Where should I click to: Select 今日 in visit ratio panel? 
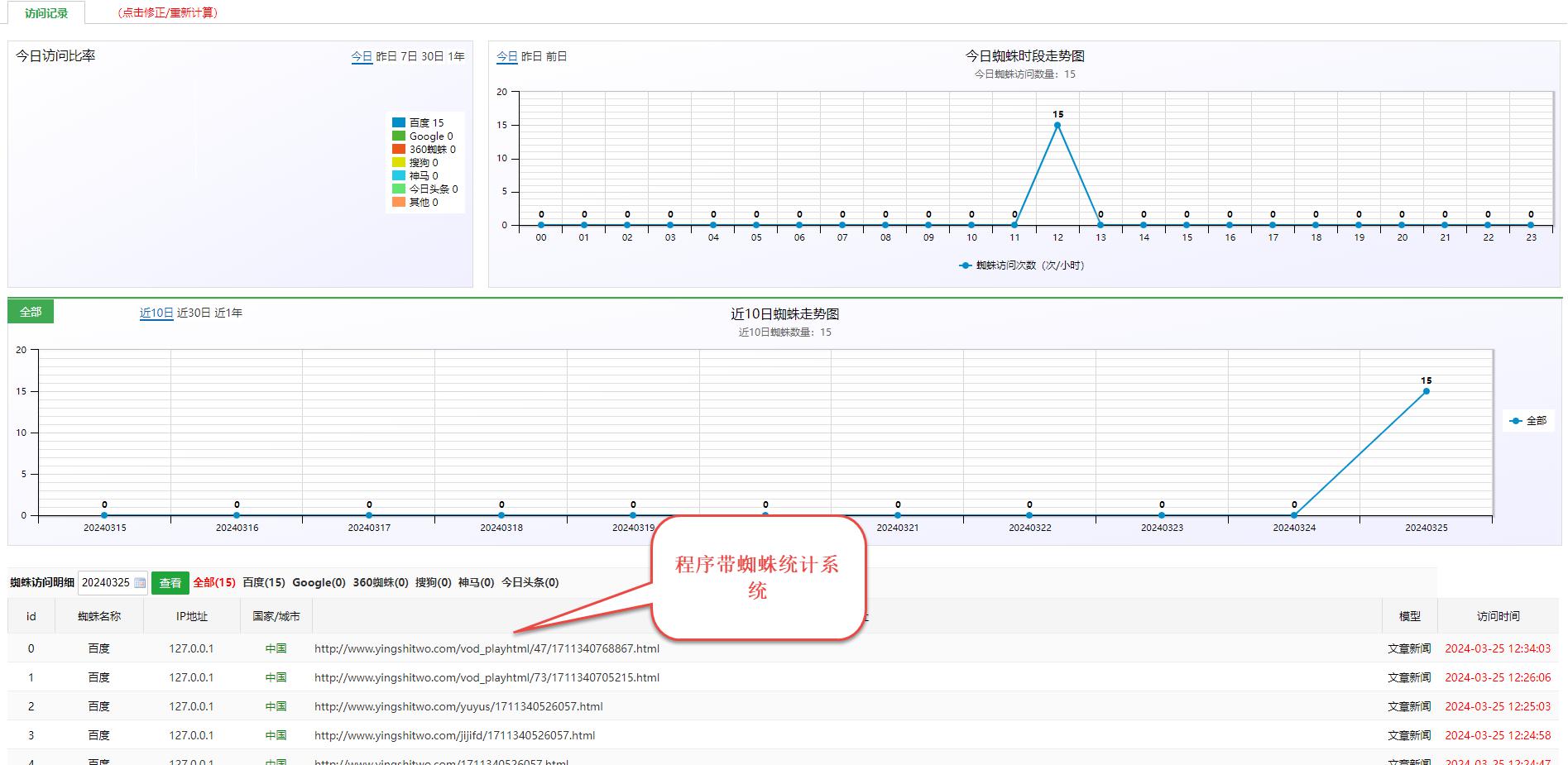pyautogui.click(x=362, y=56)
